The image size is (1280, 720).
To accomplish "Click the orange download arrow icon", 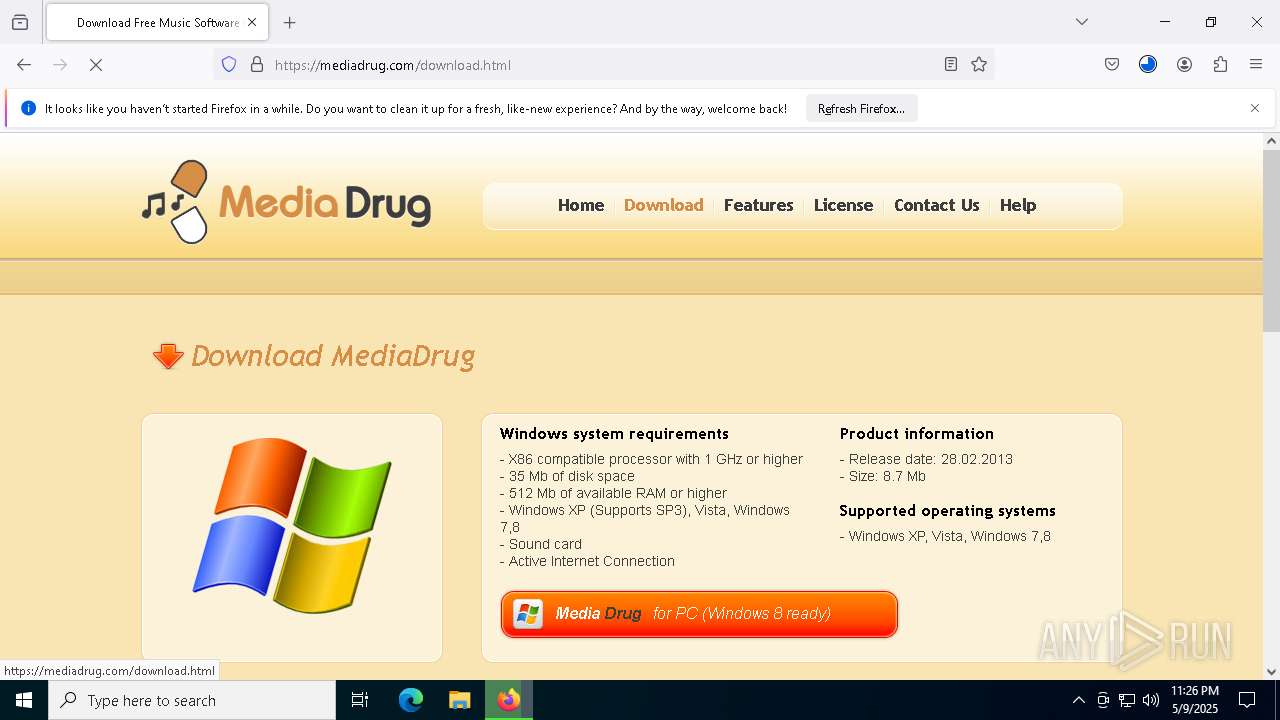I will pyautogui.click(x=168, y=356).
